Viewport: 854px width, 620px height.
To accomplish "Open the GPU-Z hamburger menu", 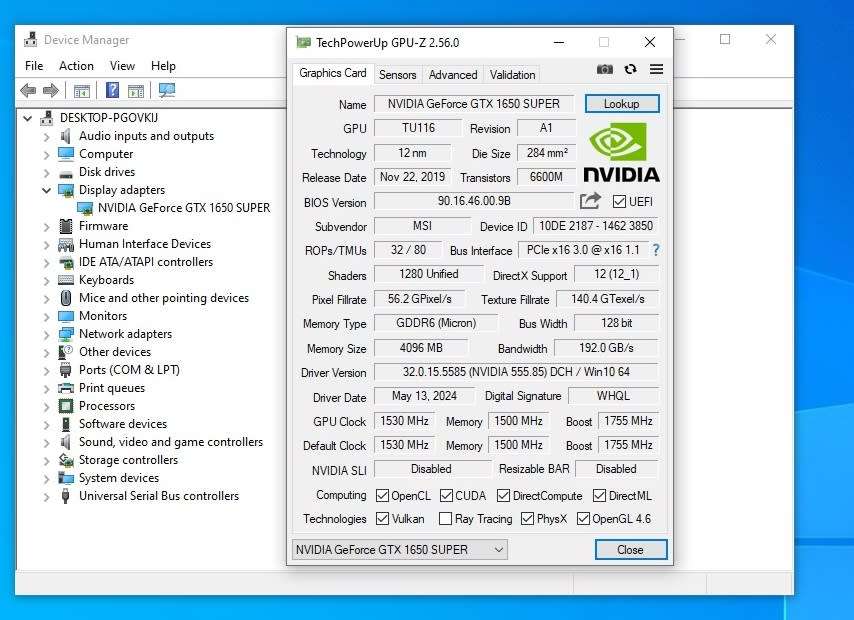I will pos(656,69).
